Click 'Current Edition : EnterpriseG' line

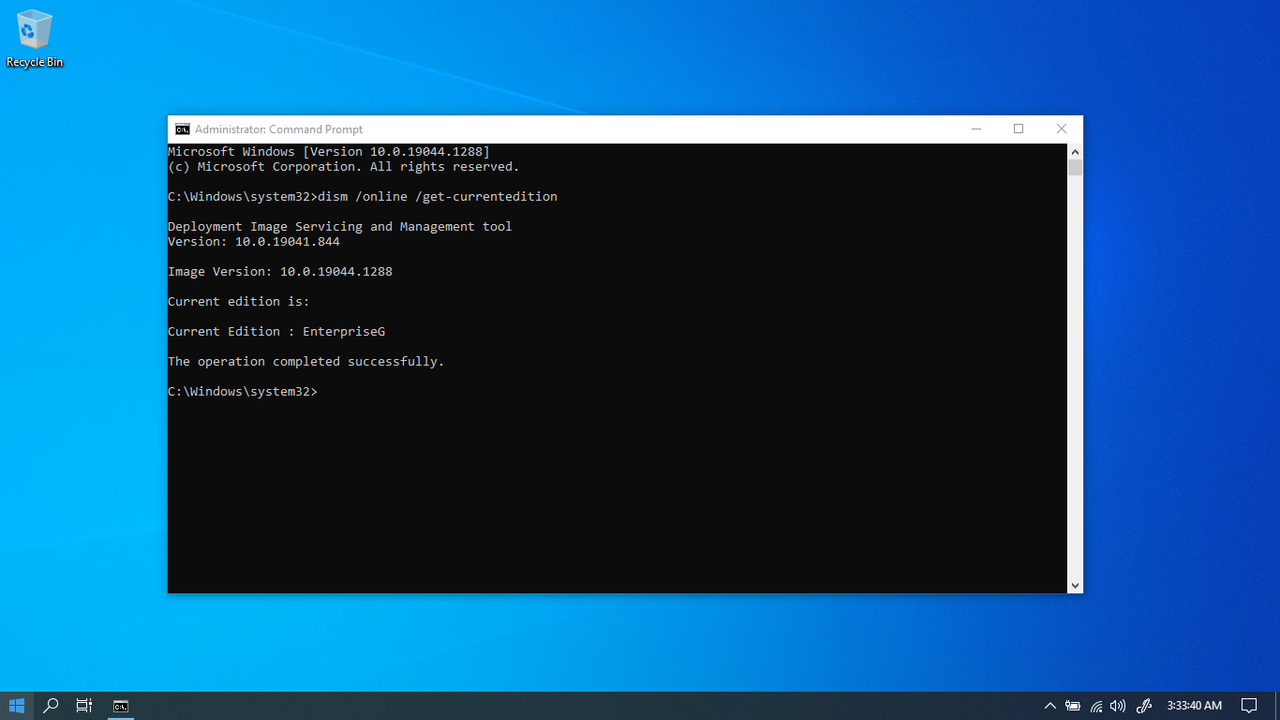276,332
